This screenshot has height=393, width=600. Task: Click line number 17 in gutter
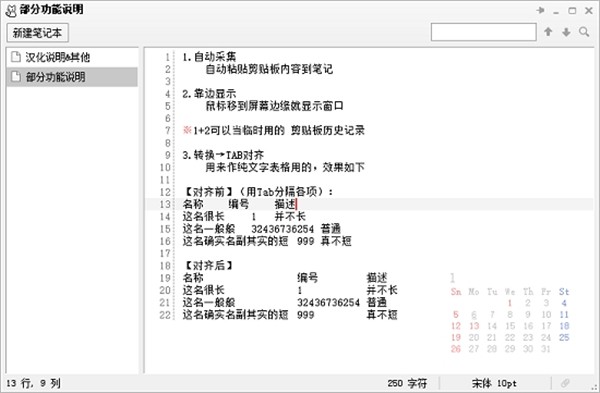click(165, 253)
